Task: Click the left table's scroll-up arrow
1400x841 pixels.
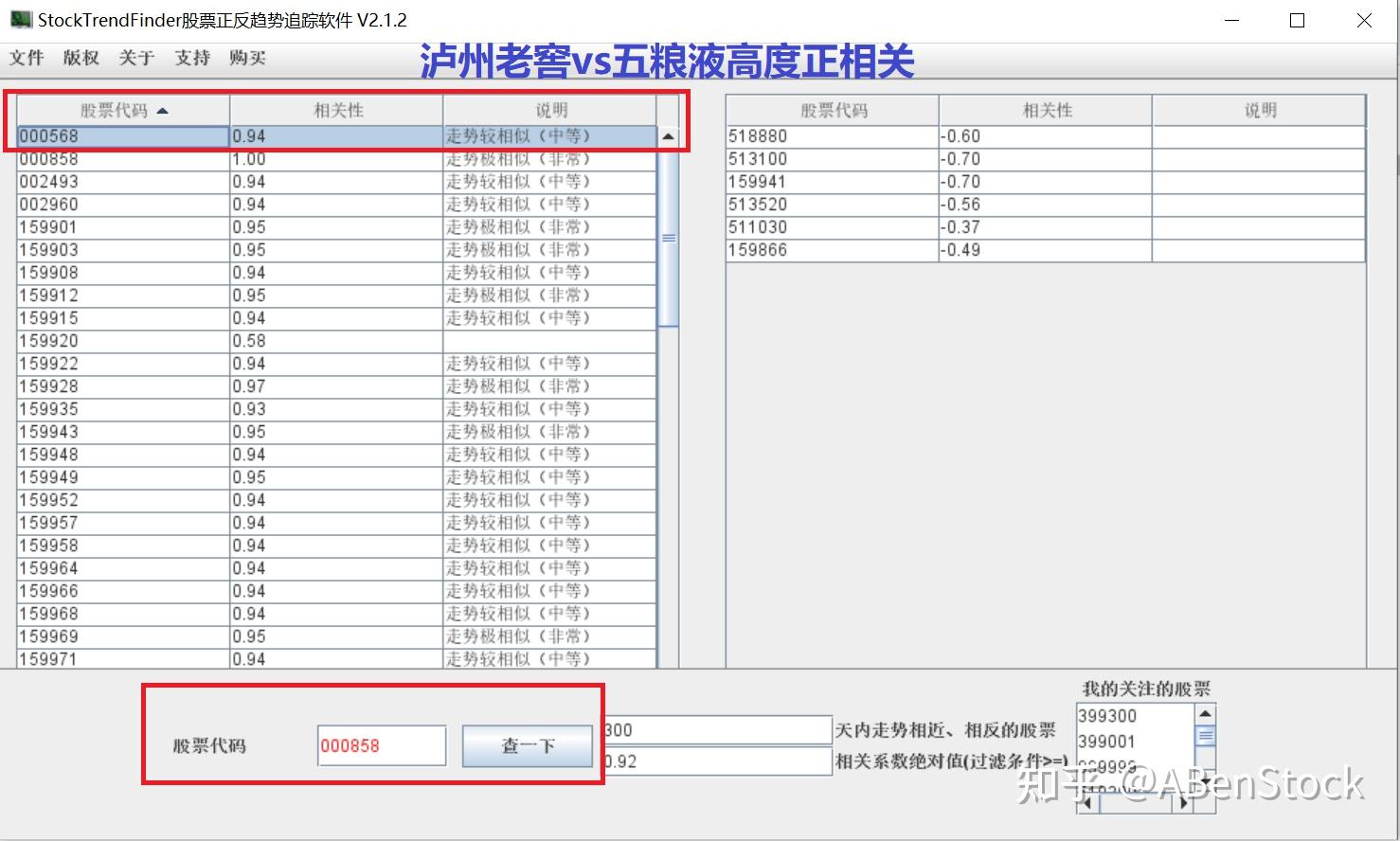Action: [x=668, y=136]
